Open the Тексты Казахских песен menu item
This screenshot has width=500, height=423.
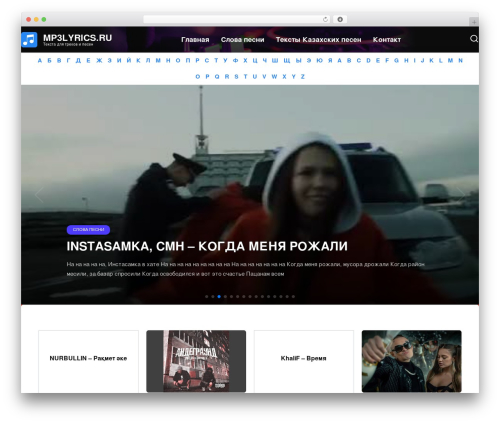(318, 40)
